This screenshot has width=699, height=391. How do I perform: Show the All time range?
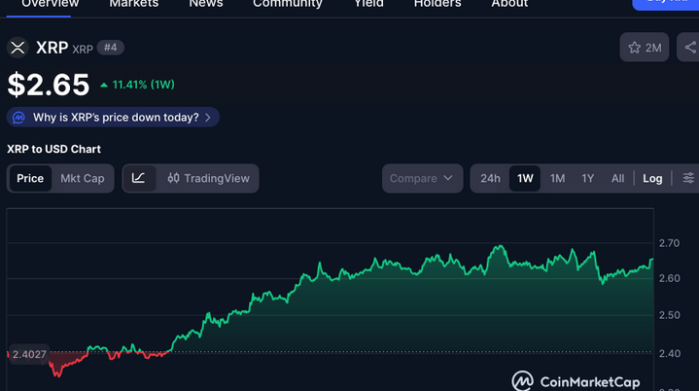click(617, 178)
